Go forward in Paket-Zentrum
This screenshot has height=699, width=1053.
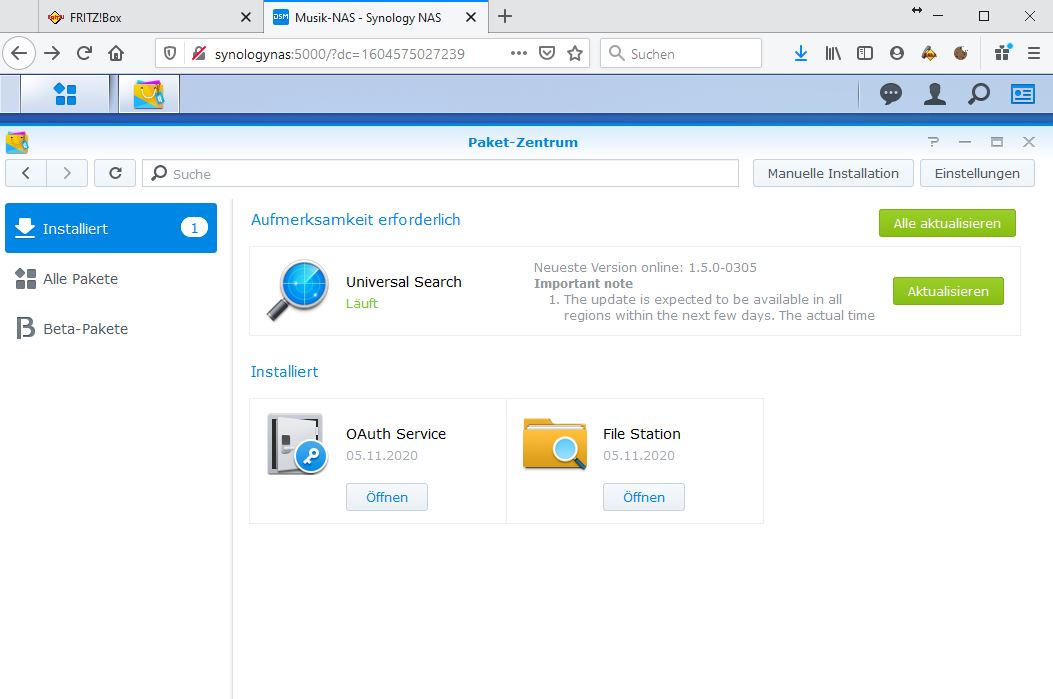pyautogui.click(x=67, y=173)
